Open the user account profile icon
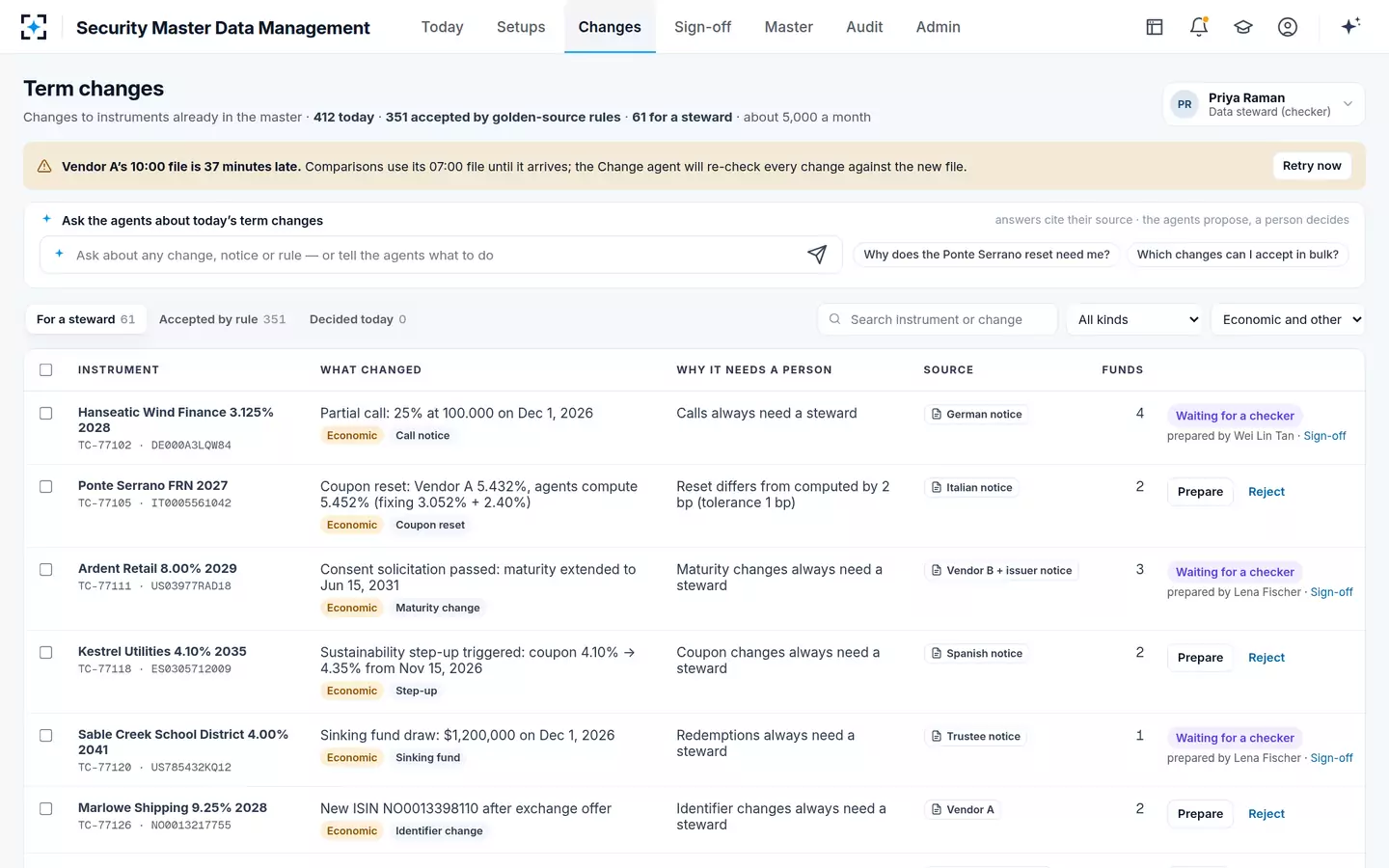This screenshot has width=1389, height=868. [x=1288, y=27]
